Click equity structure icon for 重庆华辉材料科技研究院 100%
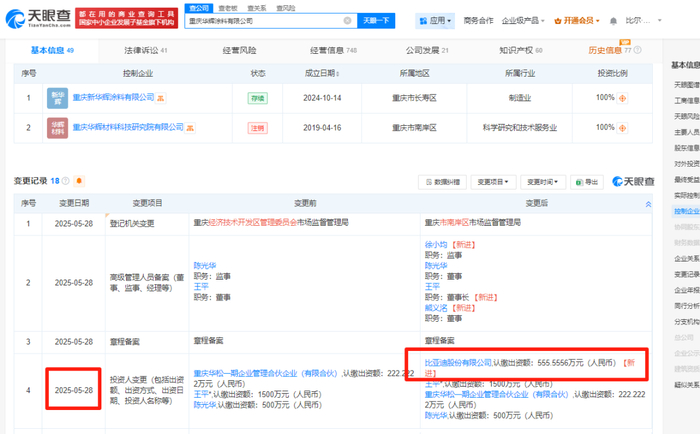 (622, 128)
